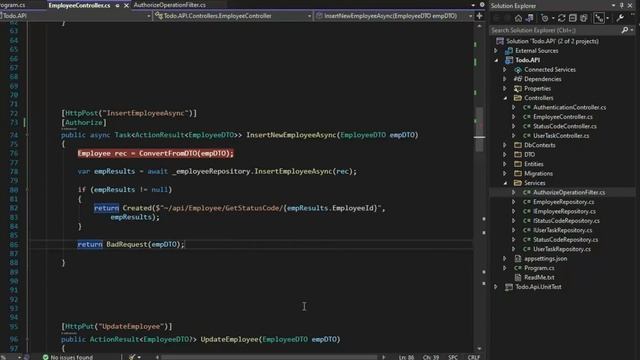
Task: Click the No issues found status indicator
Action: 68,357
